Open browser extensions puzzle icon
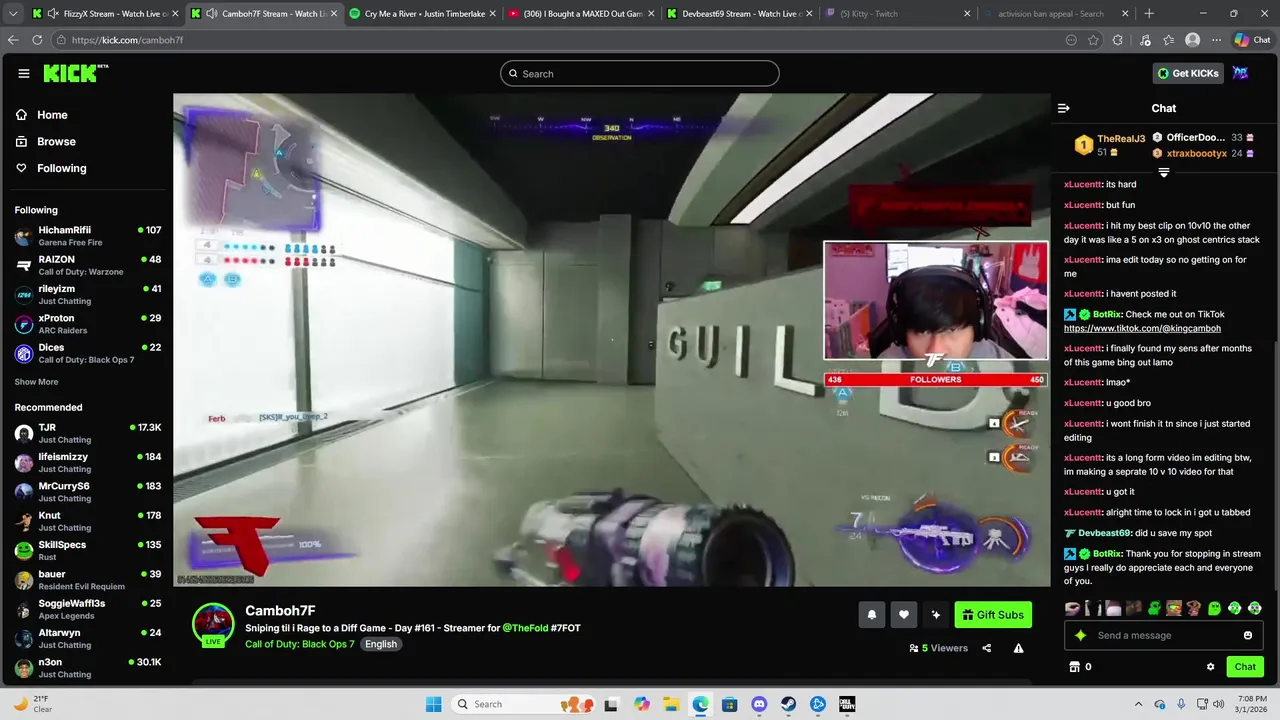1280x720 pixels. (1118, 40)
